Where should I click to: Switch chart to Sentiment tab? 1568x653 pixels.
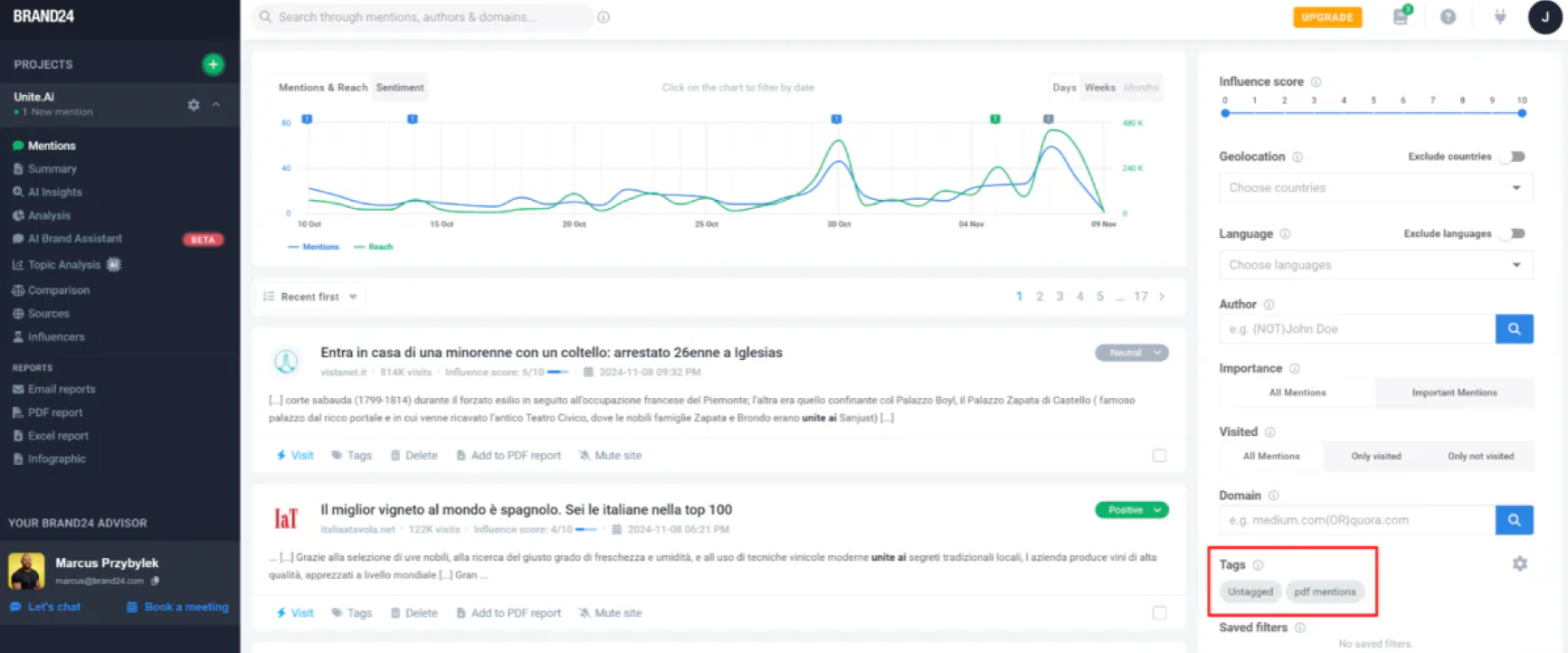coord(400,88)
